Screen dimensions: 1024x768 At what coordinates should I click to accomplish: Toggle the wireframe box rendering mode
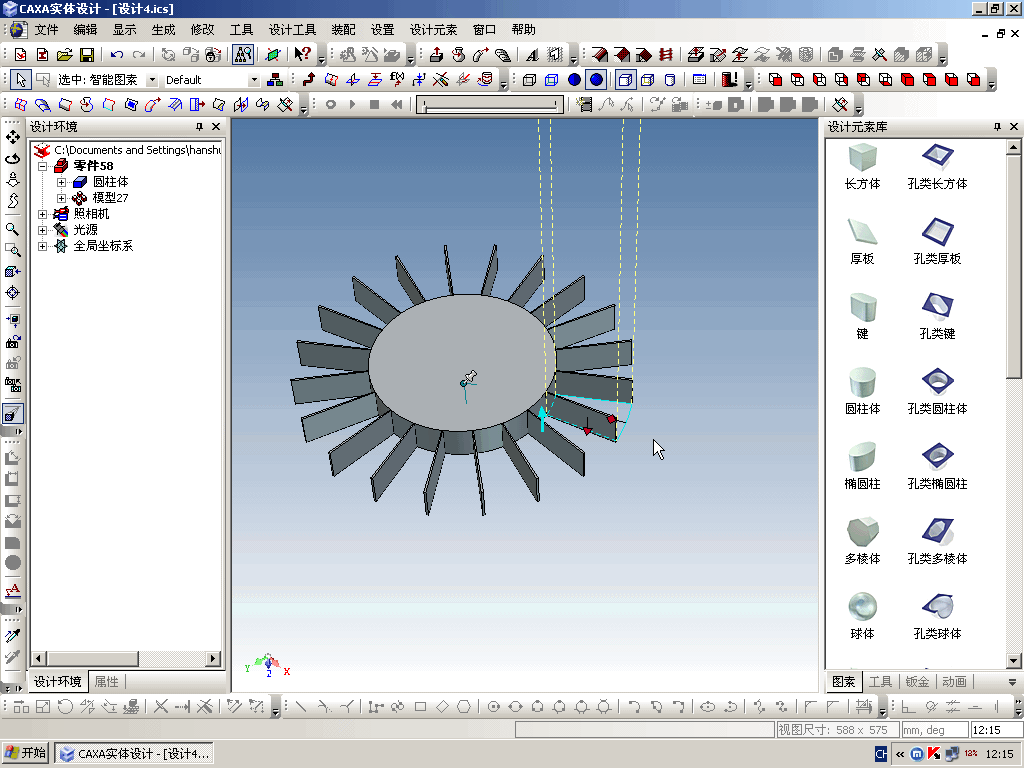click(x=530, y=80)
